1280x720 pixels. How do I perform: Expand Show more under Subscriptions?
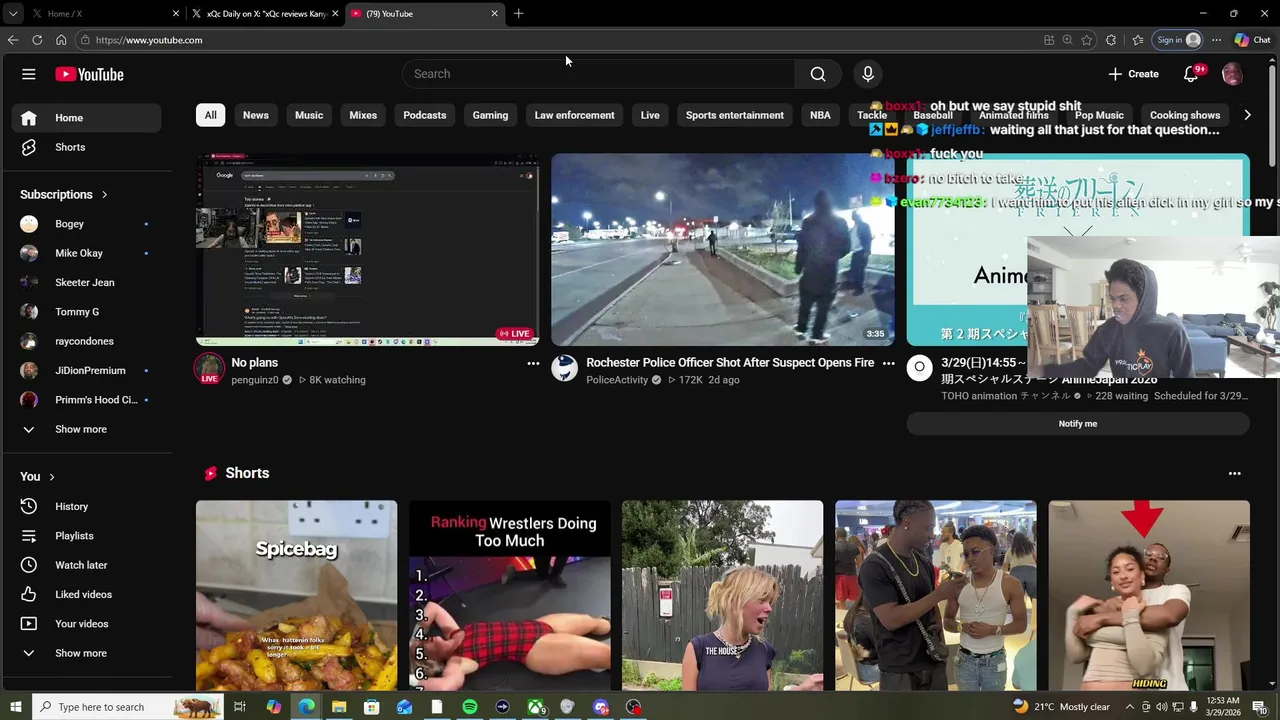tap(86, 429)
